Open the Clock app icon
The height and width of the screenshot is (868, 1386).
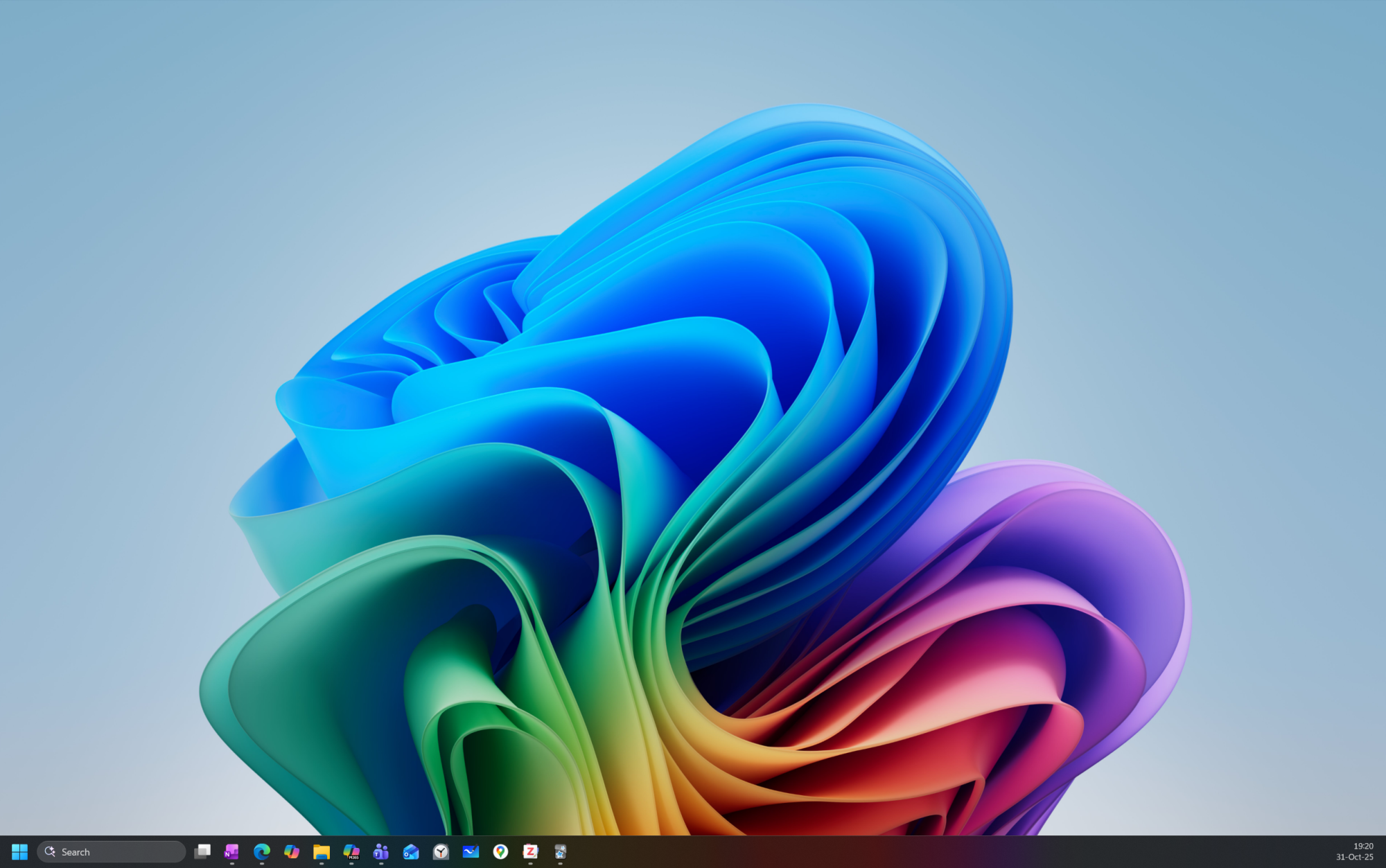coord(441,851)
